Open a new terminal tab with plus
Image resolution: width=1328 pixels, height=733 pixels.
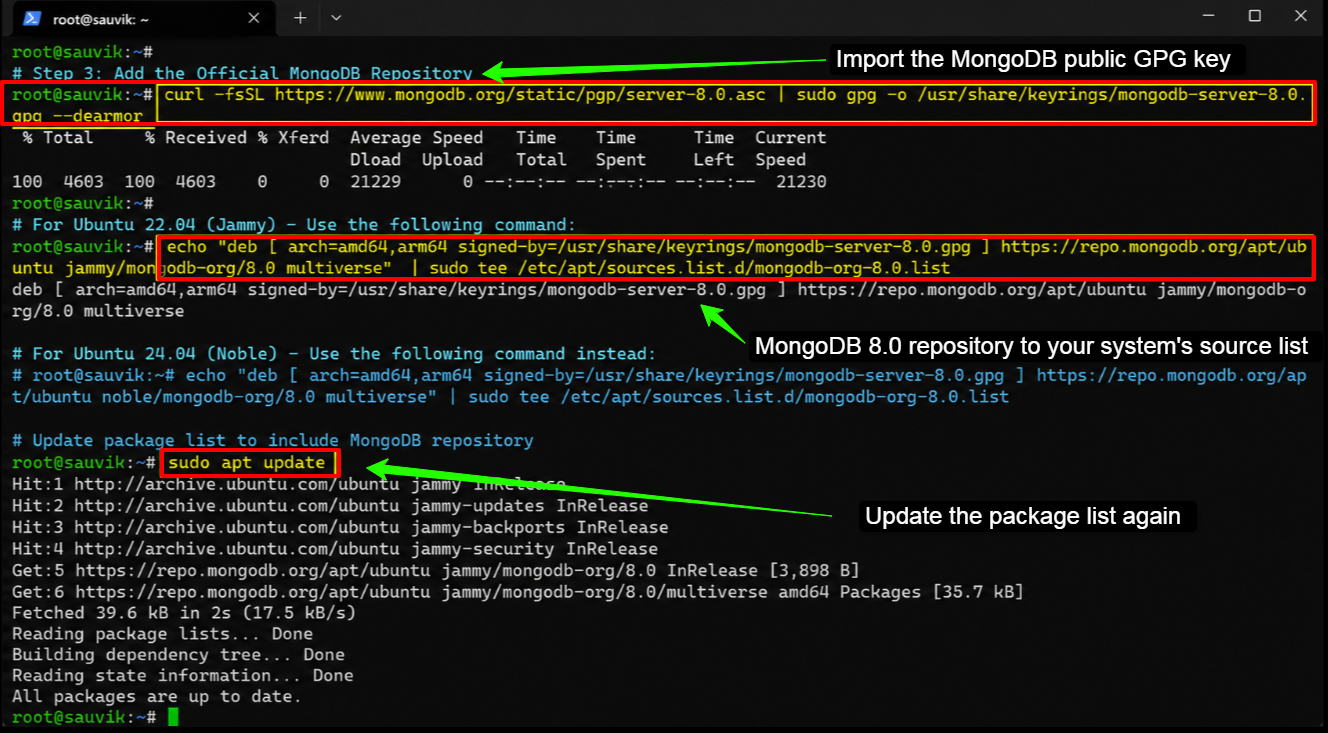coord(300,18)
